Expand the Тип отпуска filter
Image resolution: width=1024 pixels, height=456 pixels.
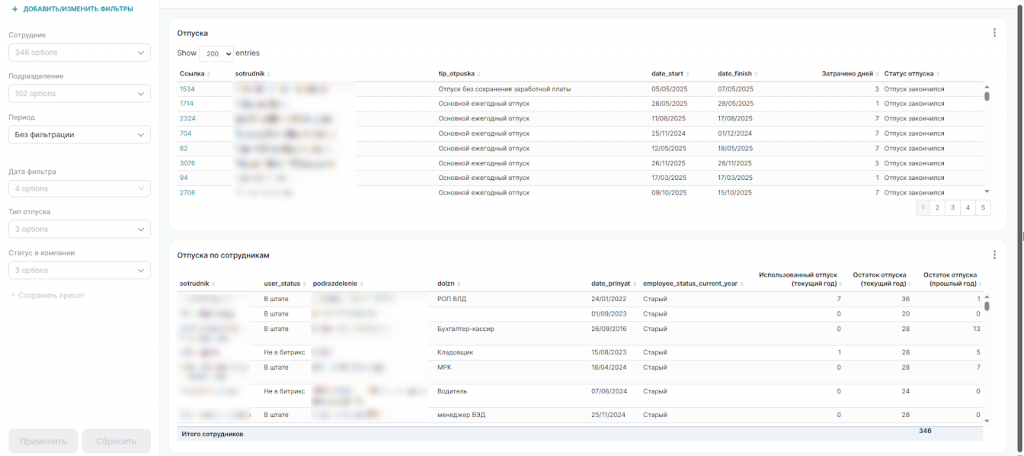tap(79, 229)
